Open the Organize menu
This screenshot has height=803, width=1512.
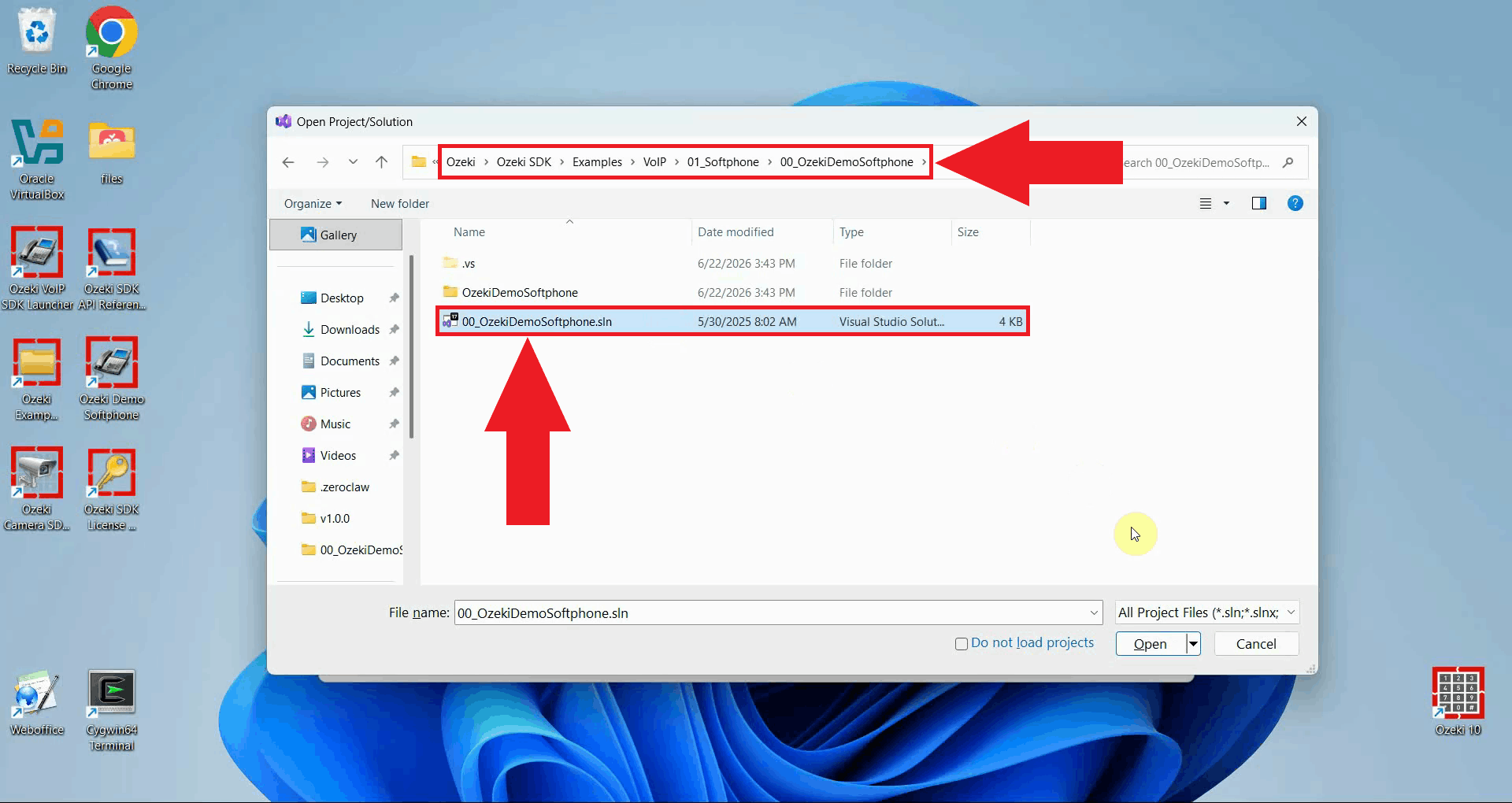point(313,203)
